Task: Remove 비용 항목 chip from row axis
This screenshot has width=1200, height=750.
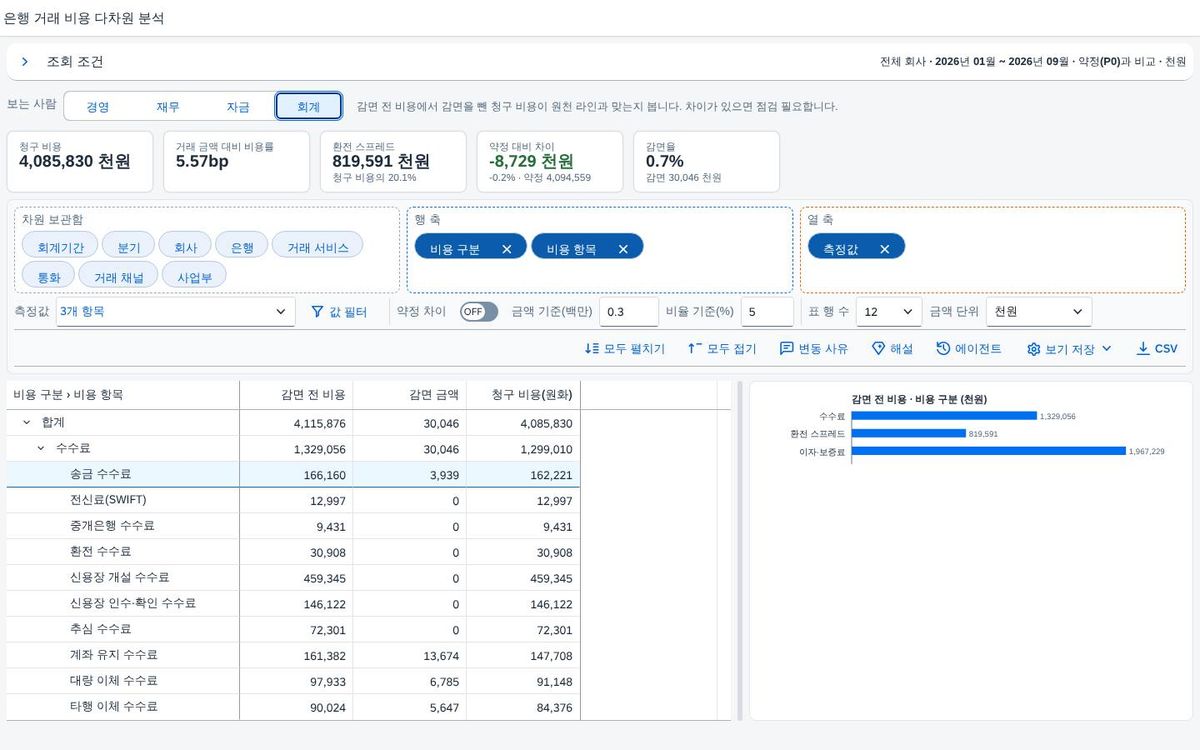Action: pyautogui.click(x=623, y=249)
